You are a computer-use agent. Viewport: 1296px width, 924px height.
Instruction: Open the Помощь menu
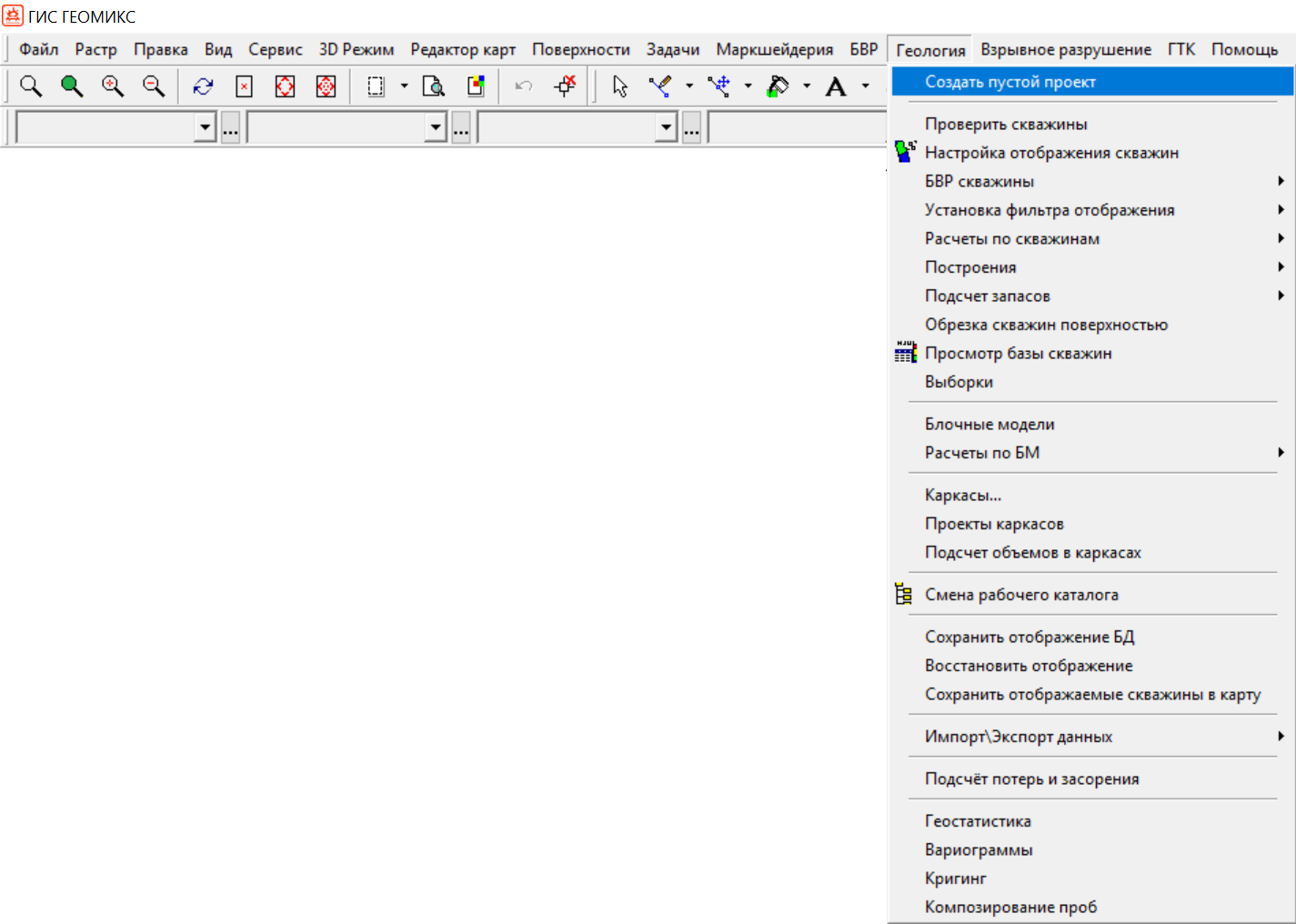(x=1245, y=49)
